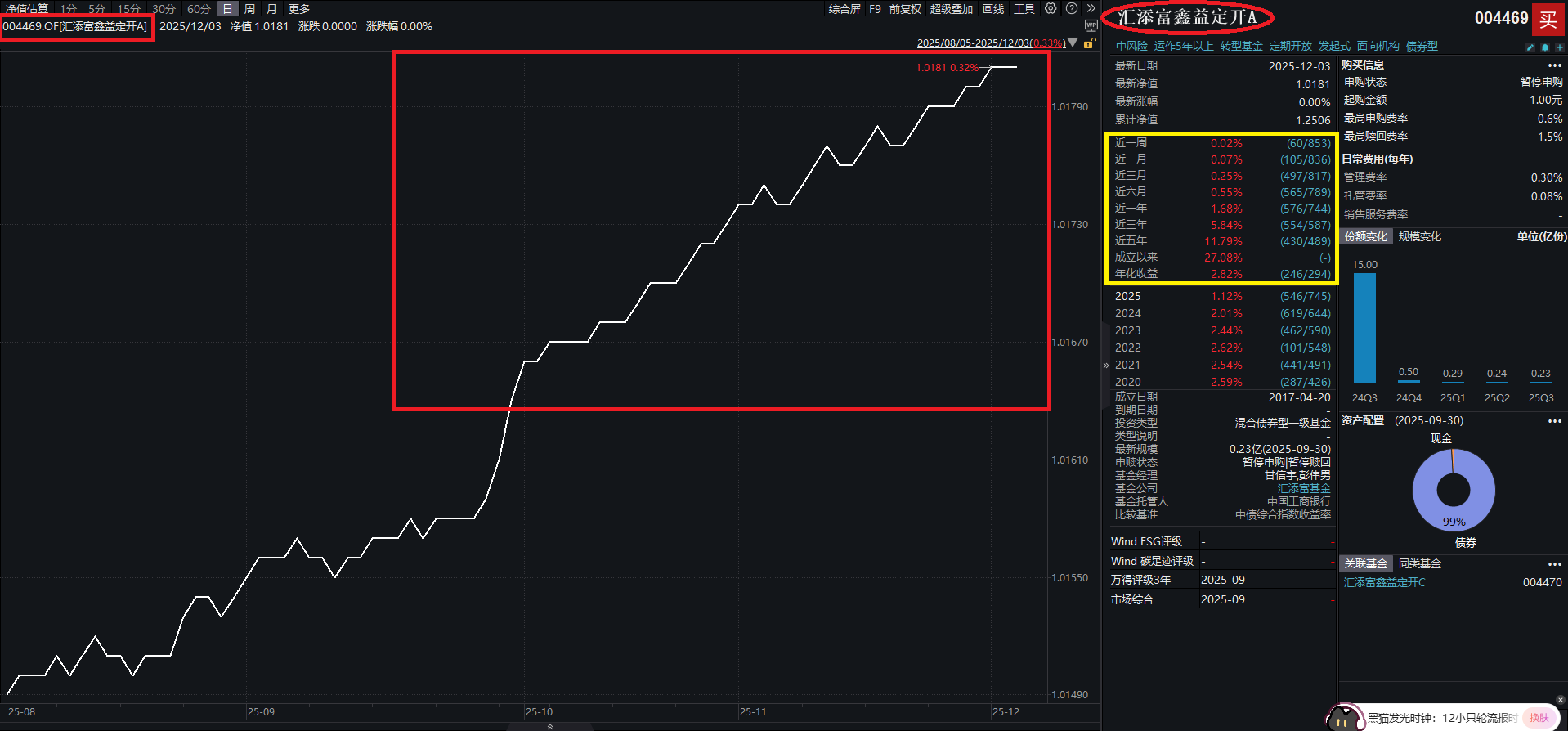Switch to 规模变化 tab

point(1420,236)
